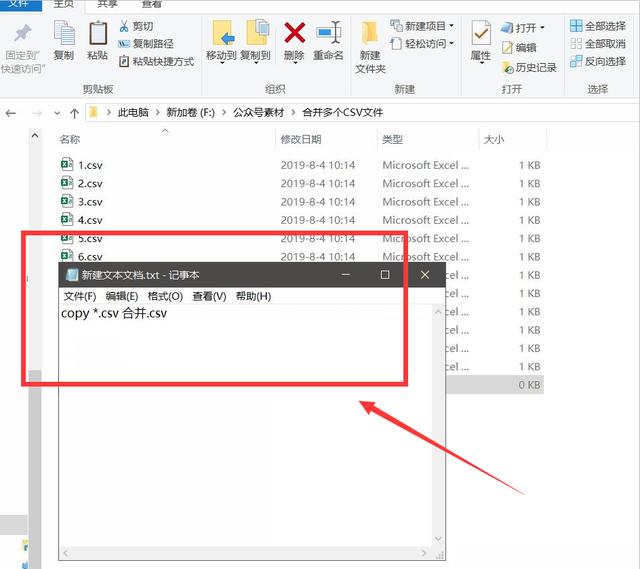Image resolution: width=640 pixels, height=569 pixels.
Task: Sort by Size (大小) column header
Action: pos(494,140)
